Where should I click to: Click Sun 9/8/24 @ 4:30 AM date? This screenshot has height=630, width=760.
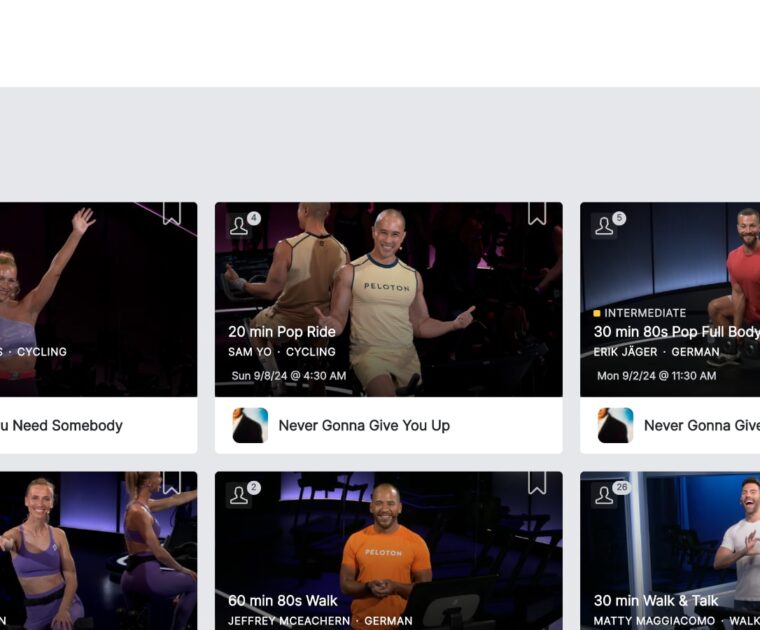(288, 376)
